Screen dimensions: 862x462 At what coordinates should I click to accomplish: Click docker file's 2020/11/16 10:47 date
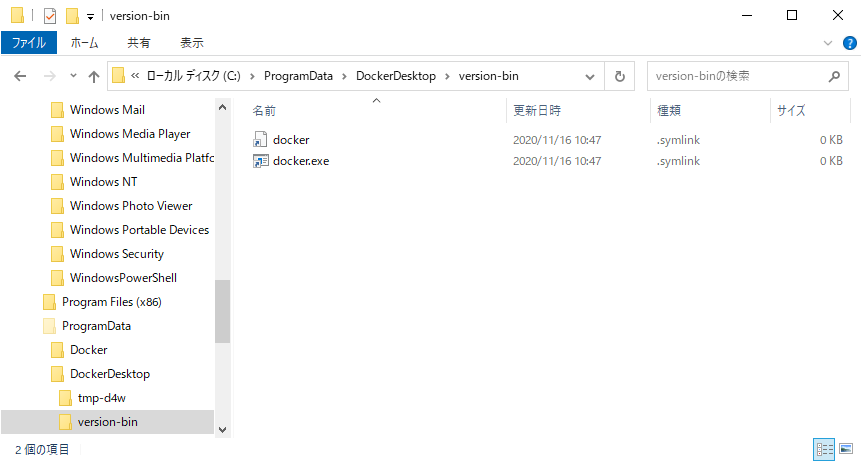tap(557, 140)
